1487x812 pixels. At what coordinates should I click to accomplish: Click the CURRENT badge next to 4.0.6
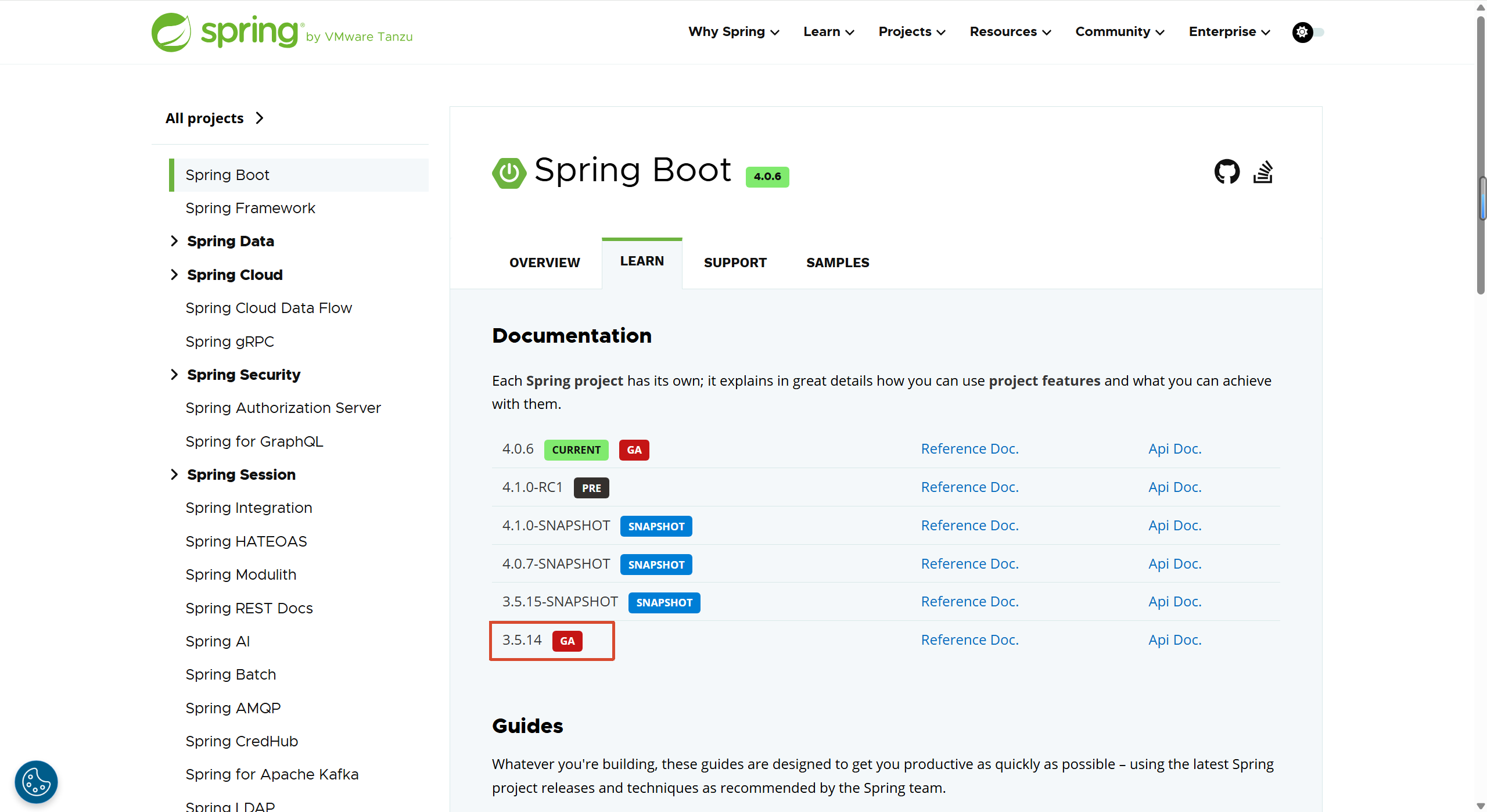pos(576,450)
